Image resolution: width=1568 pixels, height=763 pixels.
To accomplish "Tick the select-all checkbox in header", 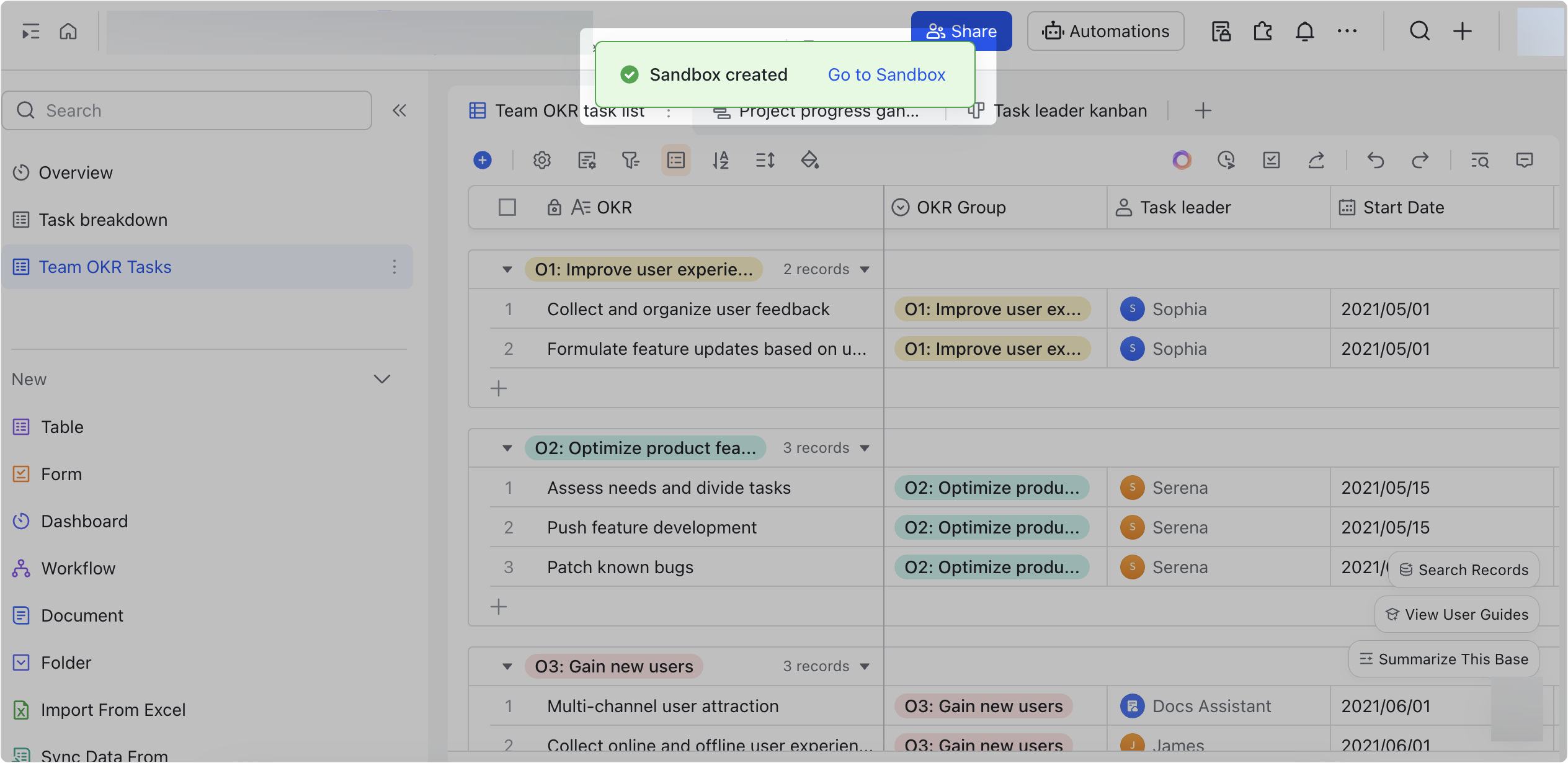I will click(507, 207).
